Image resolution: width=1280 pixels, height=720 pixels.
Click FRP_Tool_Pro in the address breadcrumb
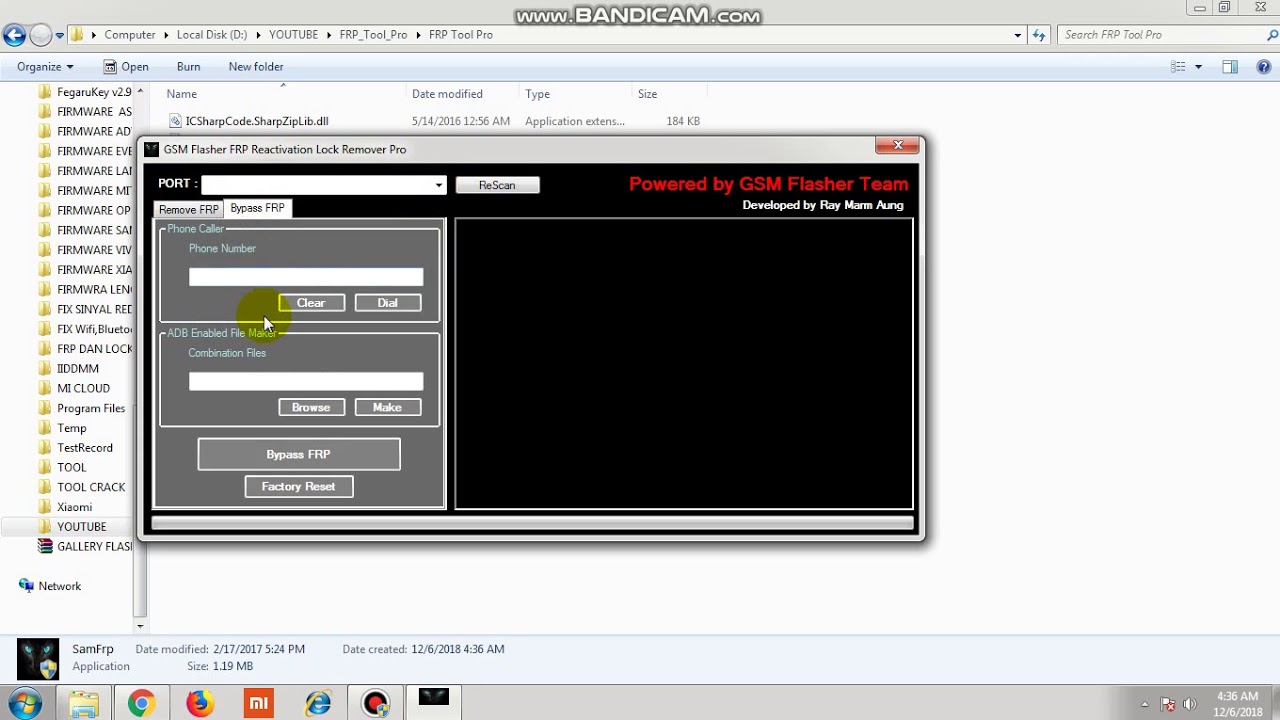click(x=373, y=35)
